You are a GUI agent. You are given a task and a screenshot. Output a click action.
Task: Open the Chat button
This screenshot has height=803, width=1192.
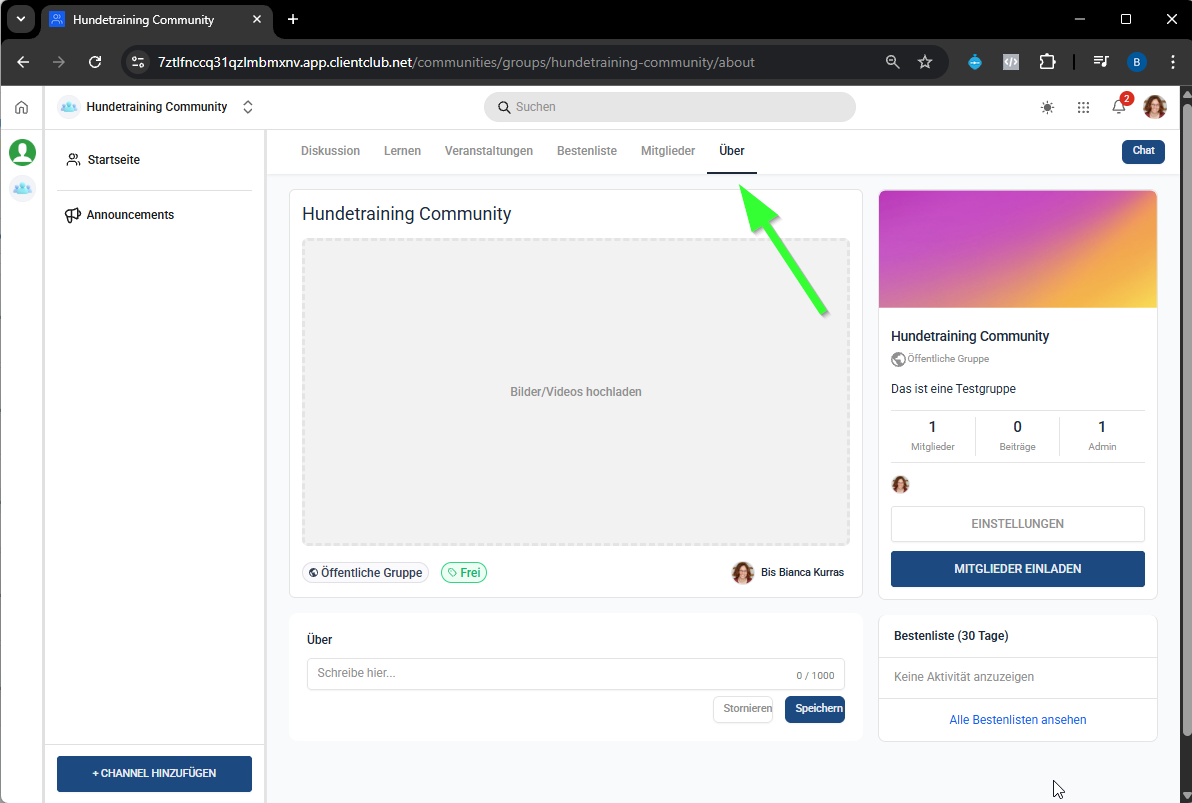pyautogui.click(x=1143, y=151)
